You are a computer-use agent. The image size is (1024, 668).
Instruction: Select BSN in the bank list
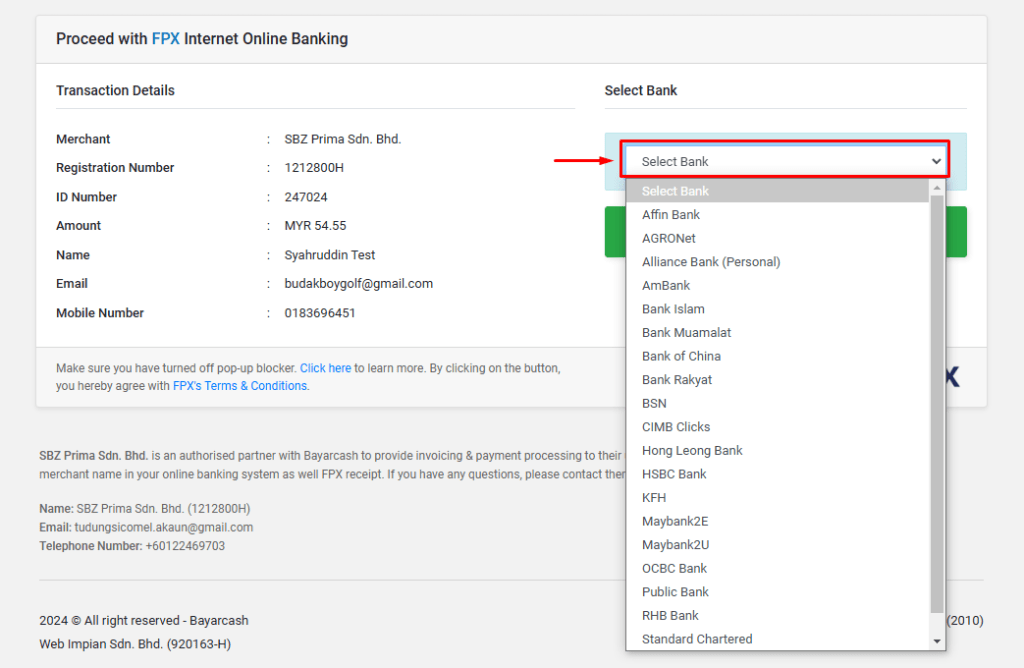pyautogui.click(x=777, y=404)
